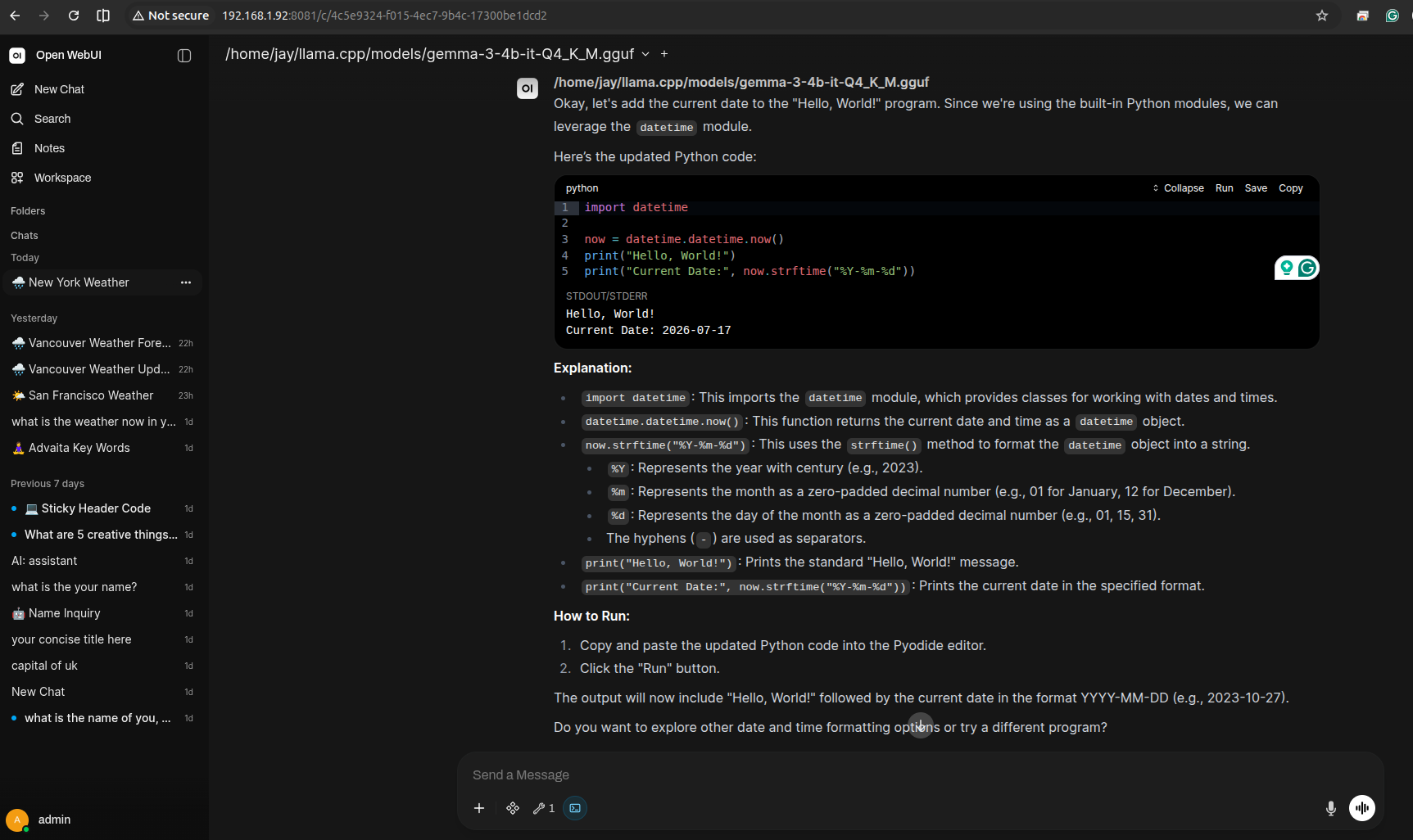The width and height of the screenshot is (1413, 840).
Task: Open the attach plus menu in composer
Action: [479, 808]
